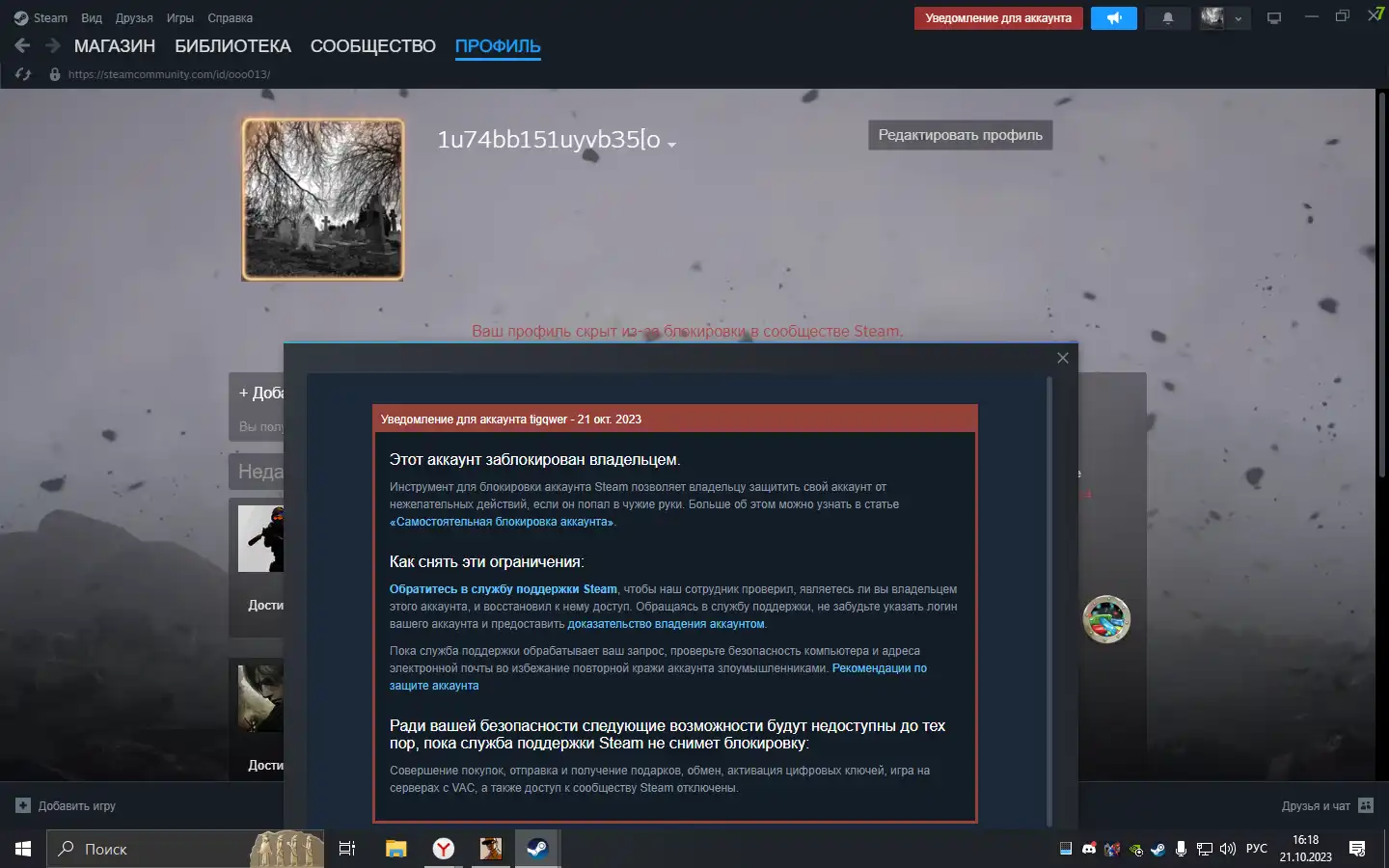Open the Windows Action Center icon
Image resolution: width=1389 pixels, height=868 pixels.
coord(1357,849)
